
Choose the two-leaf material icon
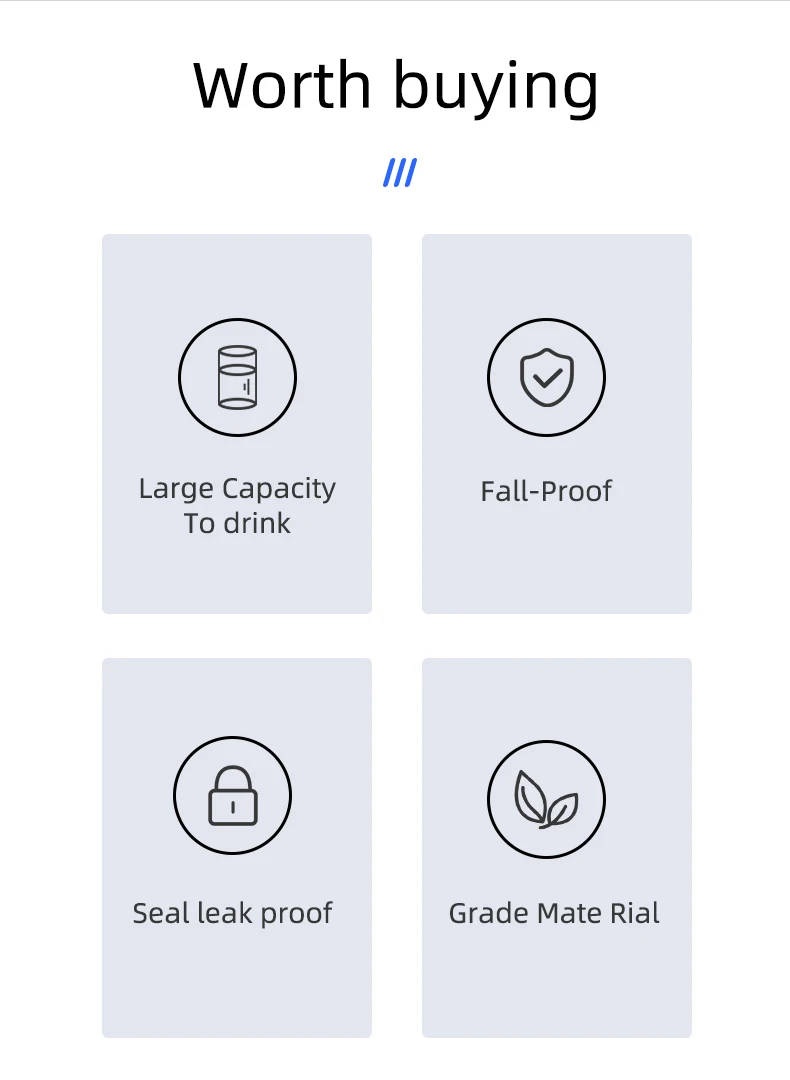click(546, 800)
